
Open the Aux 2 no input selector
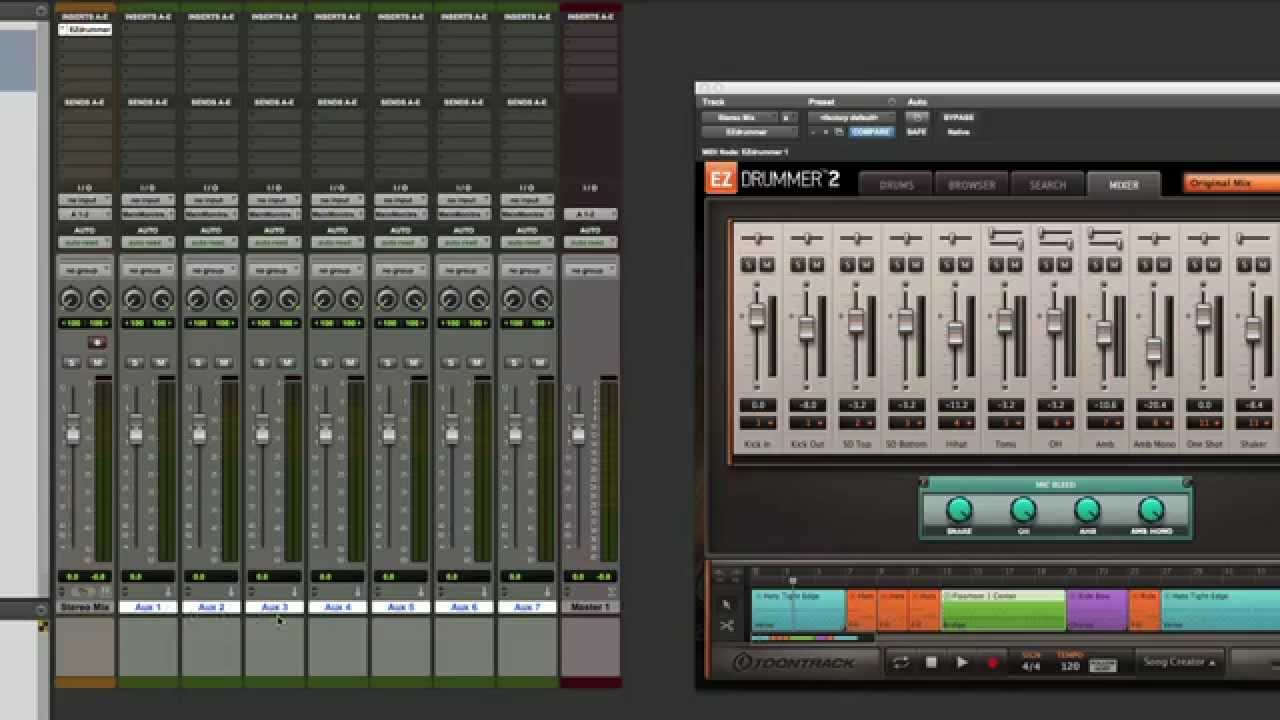210,200
